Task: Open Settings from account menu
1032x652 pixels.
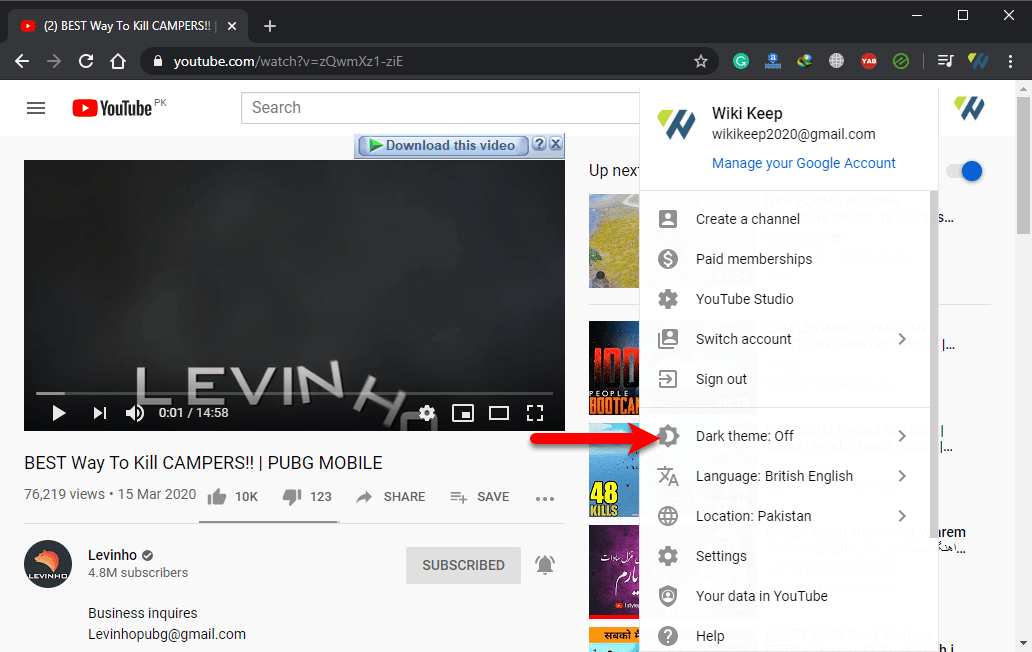Action: pyautogui.click(x=785, y=556)
